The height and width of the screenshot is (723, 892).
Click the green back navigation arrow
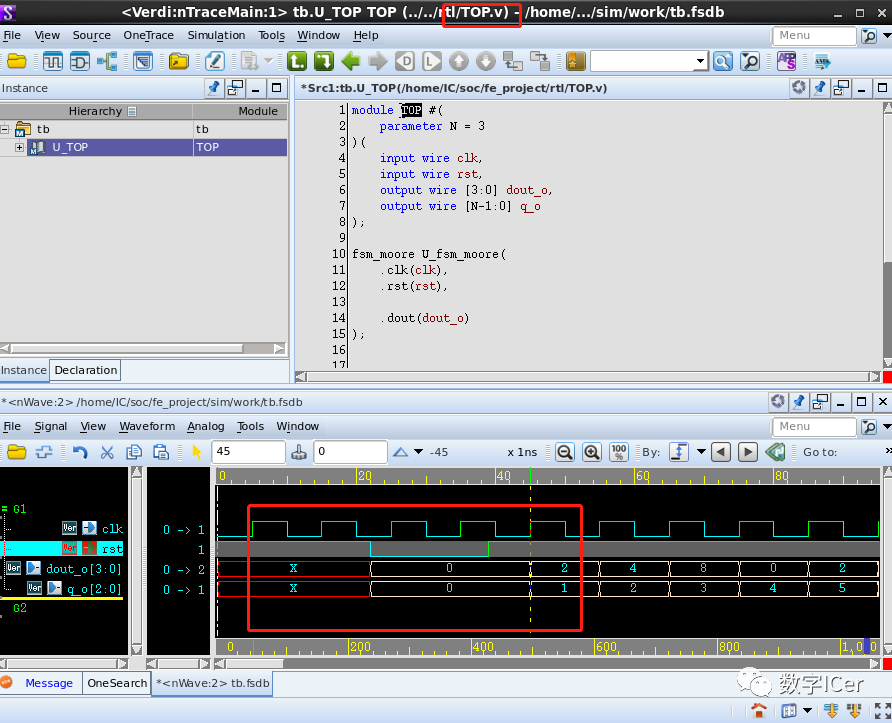pos(350,61)
